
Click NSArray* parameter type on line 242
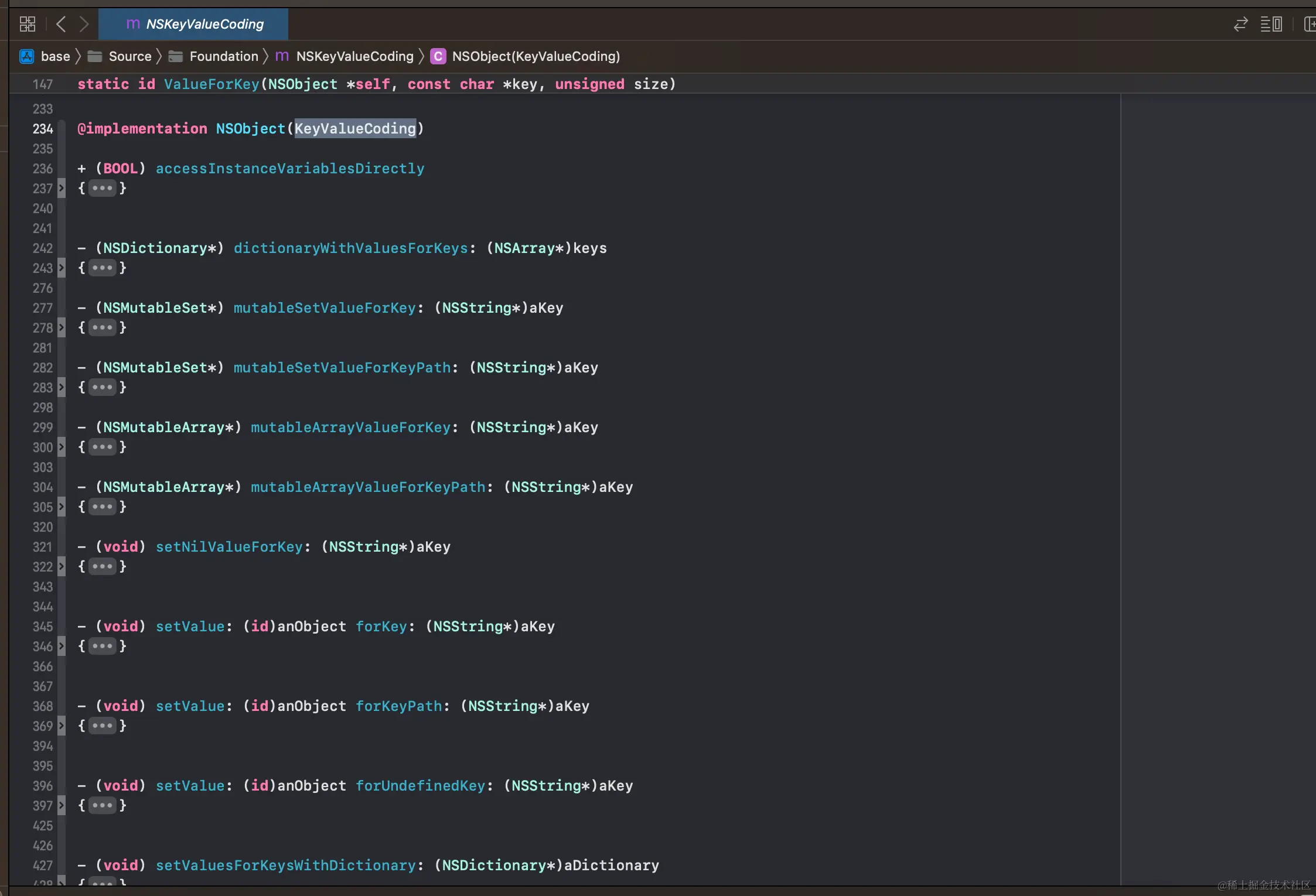coord(529,248)
